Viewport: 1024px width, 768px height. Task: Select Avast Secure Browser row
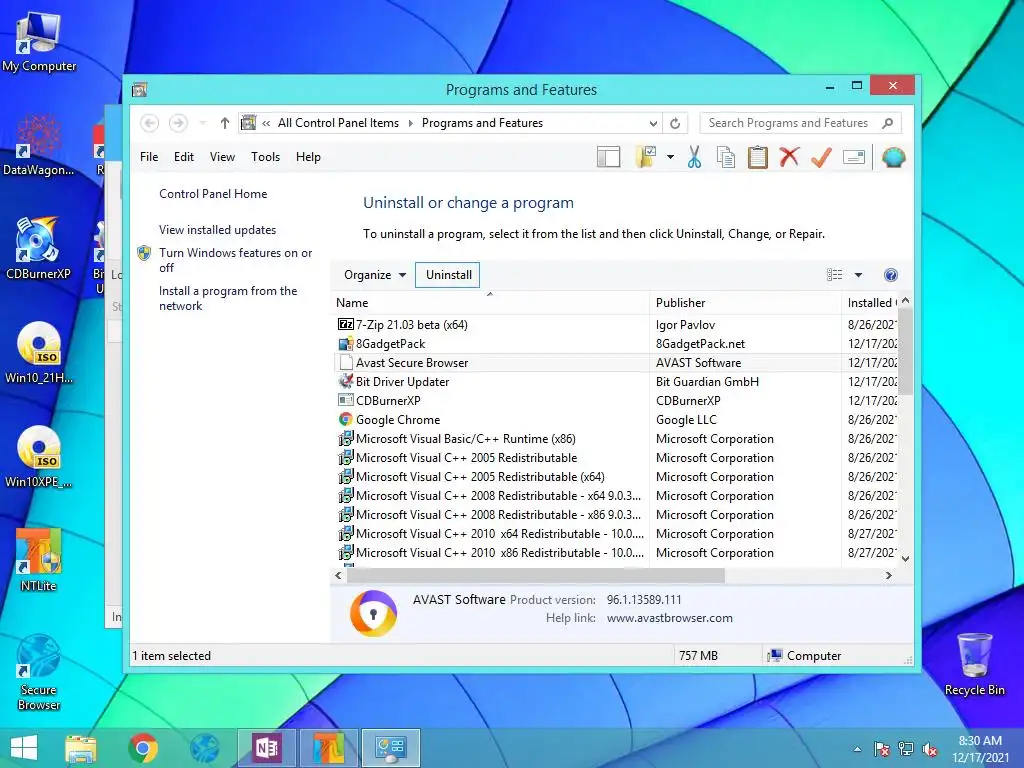[615, 362]
